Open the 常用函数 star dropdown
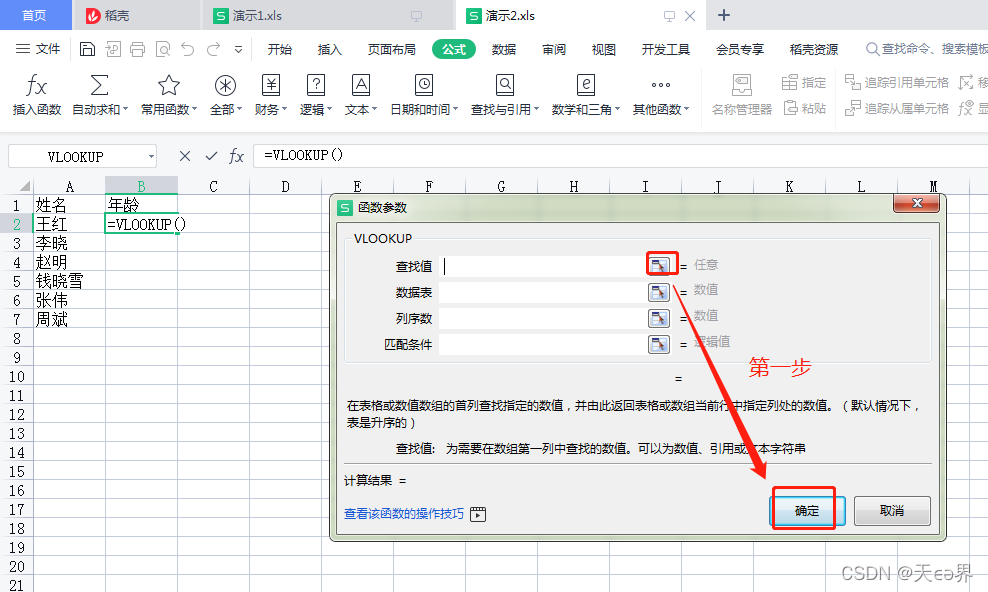The width and height of the screenshot is (988, 592). (169, 94)
